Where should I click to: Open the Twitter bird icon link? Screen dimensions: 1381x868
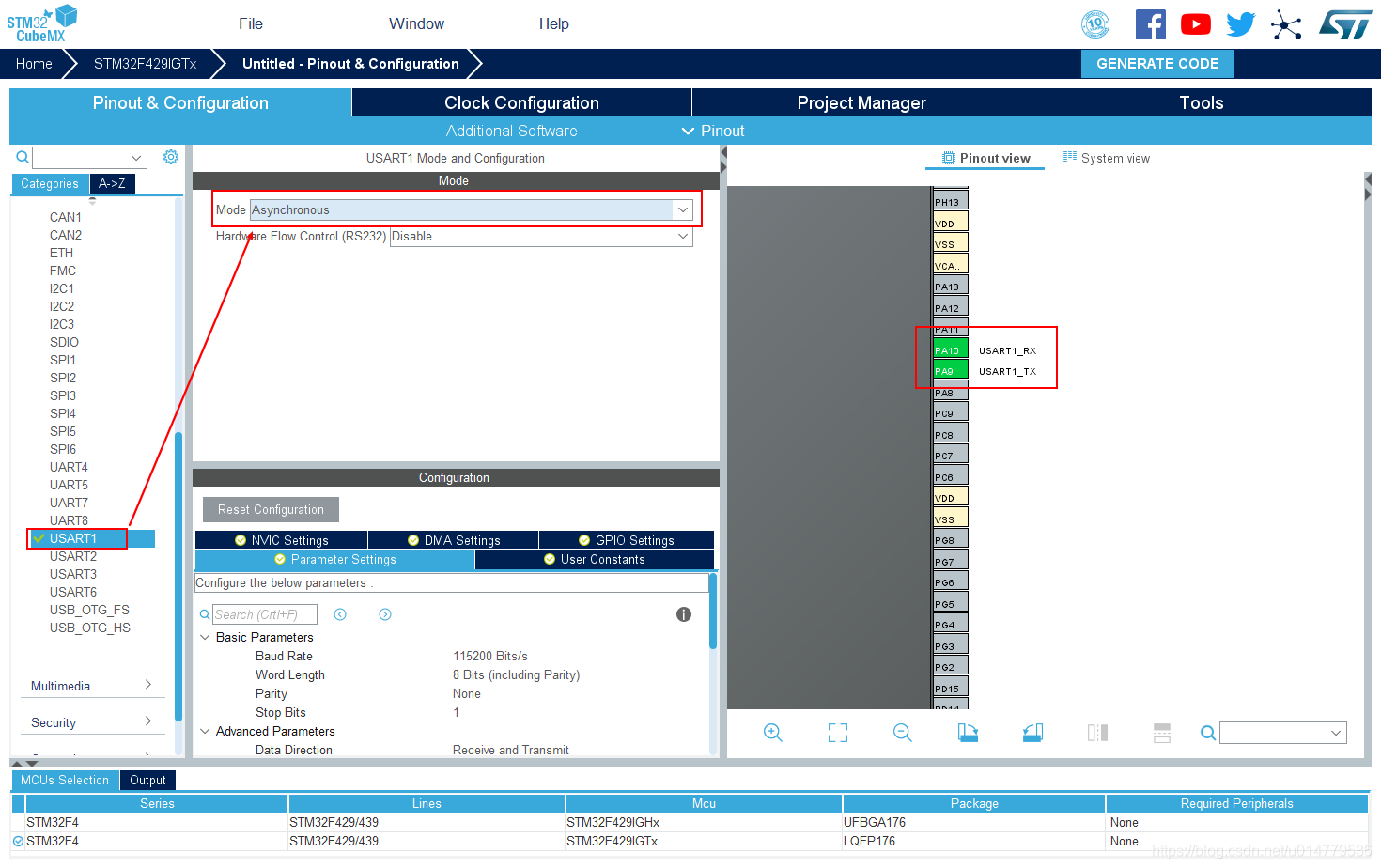pyautogui.click(x=1240, y=24)
